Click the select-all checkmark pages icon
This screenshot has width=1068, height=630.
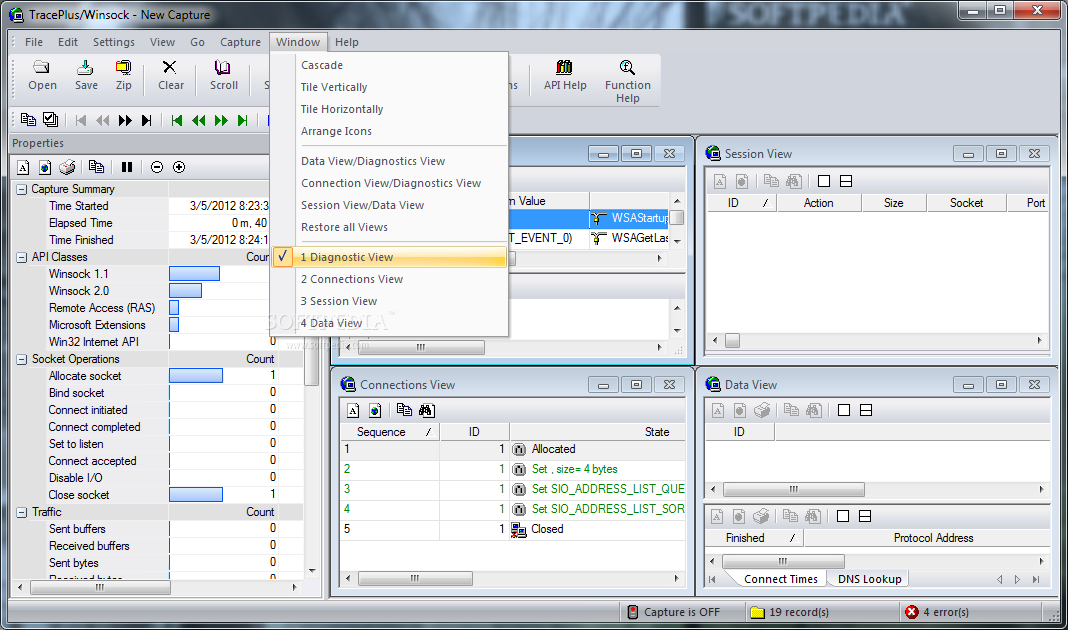click(x=50, y=120)
